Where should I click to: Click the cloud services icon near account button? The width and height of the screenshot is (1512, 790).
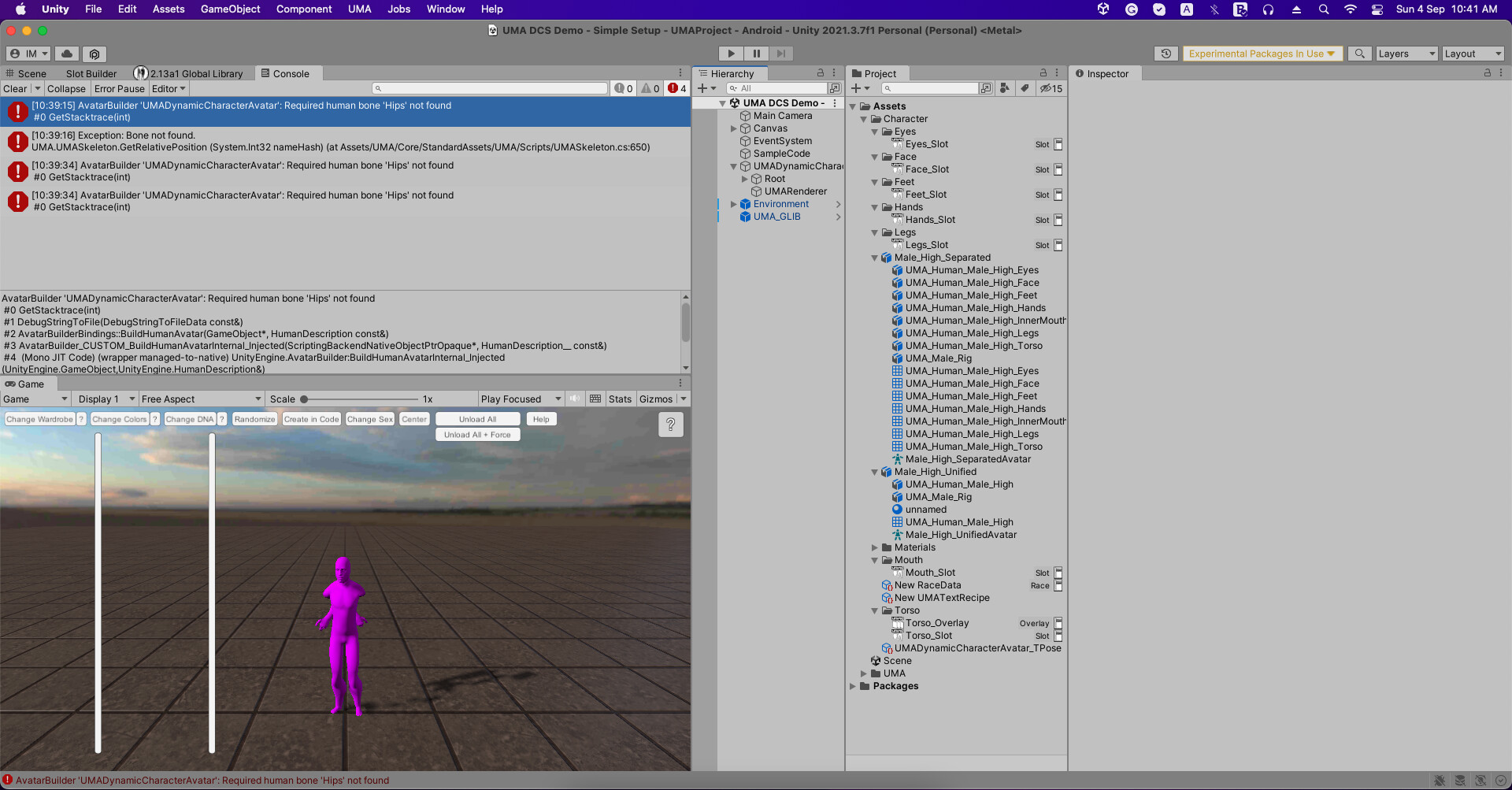[67, 54]
